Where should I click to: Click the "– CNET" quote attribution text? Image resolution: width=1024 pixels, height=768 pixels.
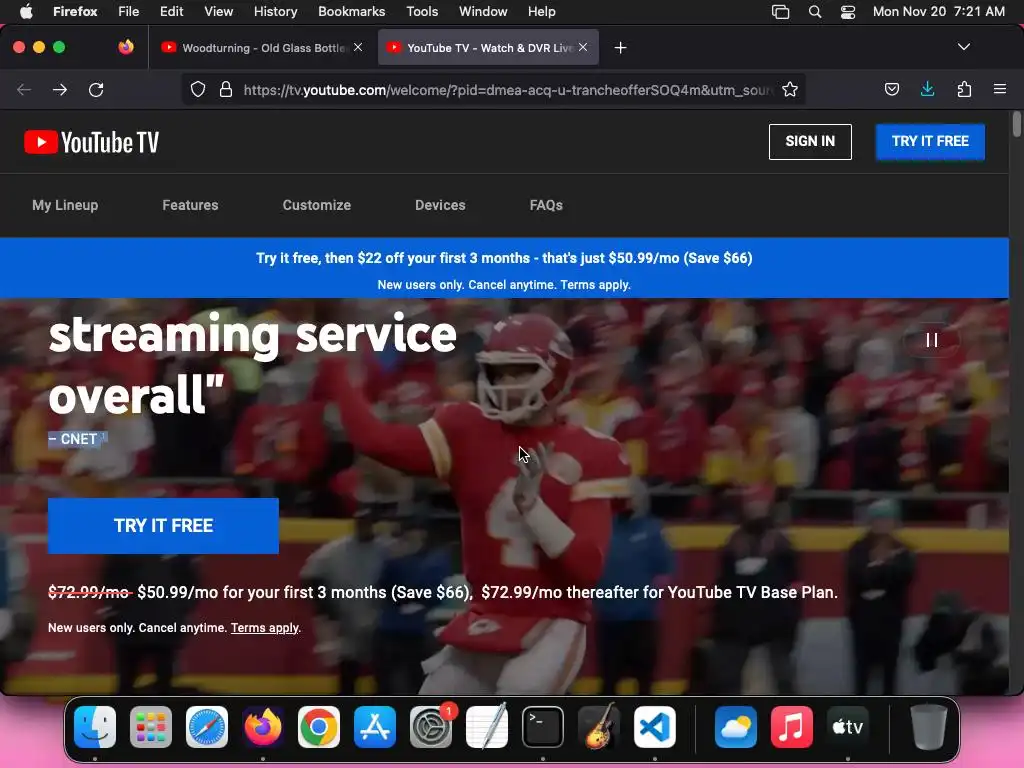(72, 439)
